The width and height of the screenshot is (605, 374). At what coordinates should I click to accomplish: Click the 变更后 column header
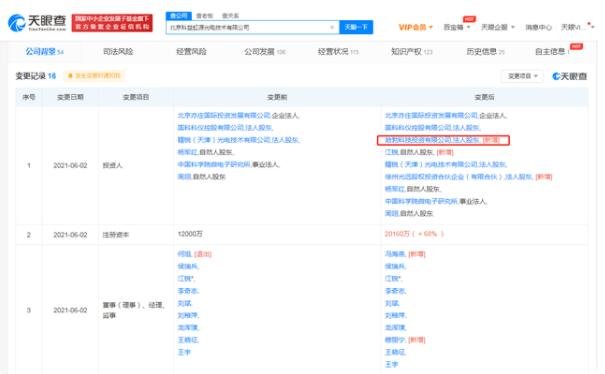click(x=484, y=97)
